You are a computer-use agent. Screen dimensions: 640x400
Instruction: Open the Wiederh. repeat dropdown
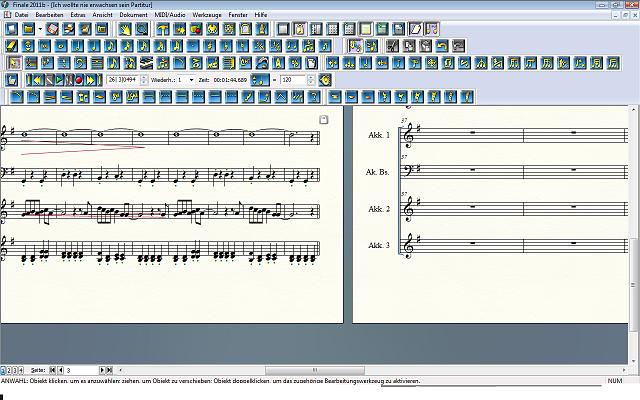click(193, 80)
